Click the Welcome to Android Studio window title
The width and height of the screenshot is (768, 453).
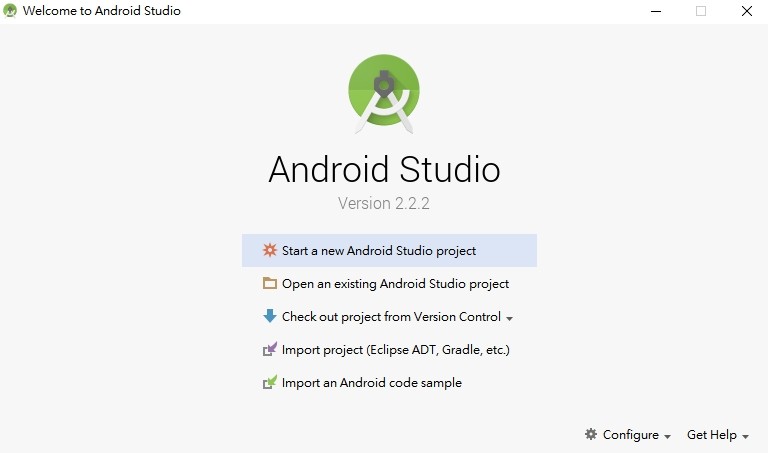coord(101,11)
